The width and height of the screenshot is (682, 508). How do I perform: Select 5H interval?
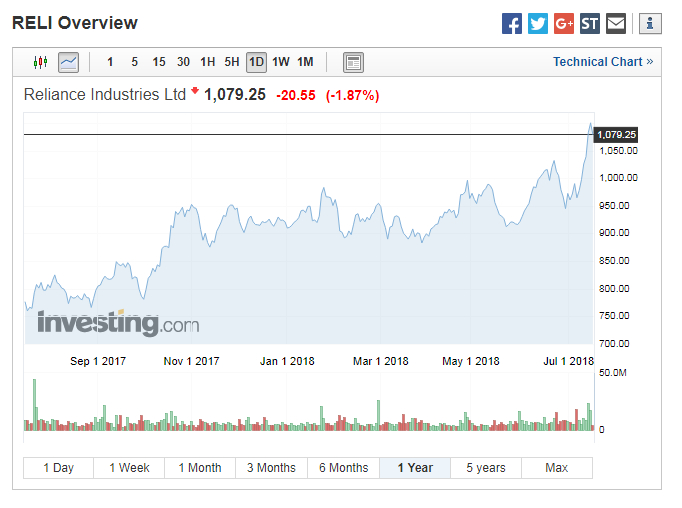[x=232, y=62]
